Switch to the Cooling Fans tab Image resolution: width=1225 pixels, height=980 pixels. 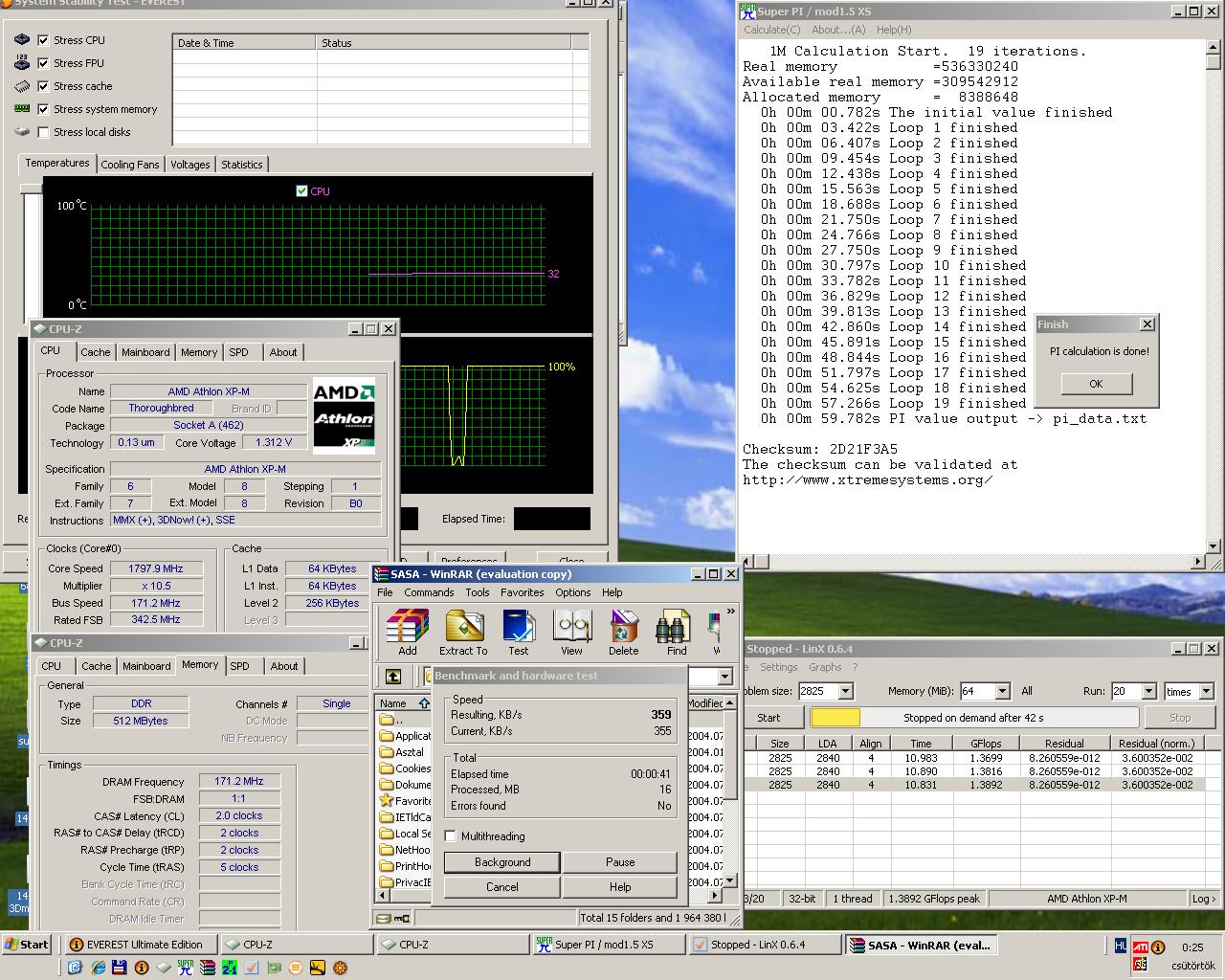coord(130,165)
